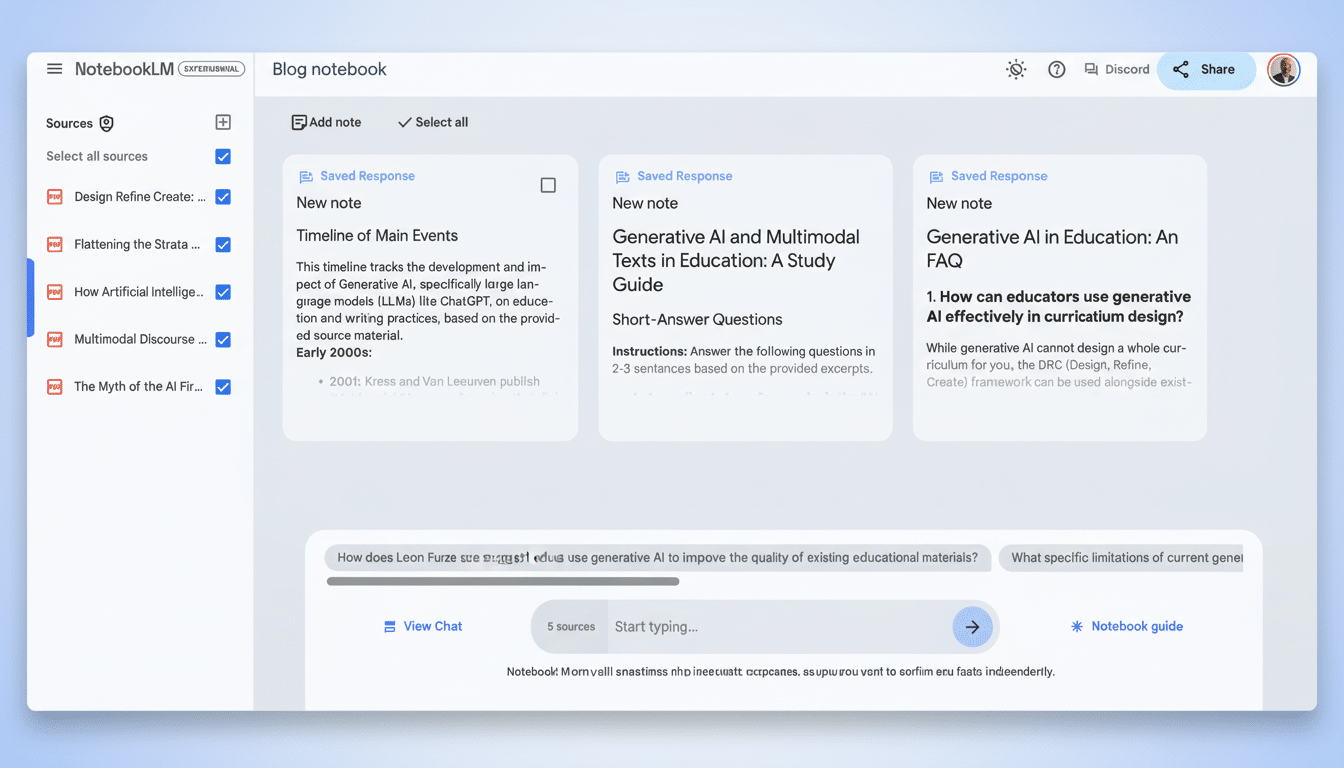Submit question with the blue arrow icon
This screenshot has height=768, width=1344.
click(x=973, y=626)
